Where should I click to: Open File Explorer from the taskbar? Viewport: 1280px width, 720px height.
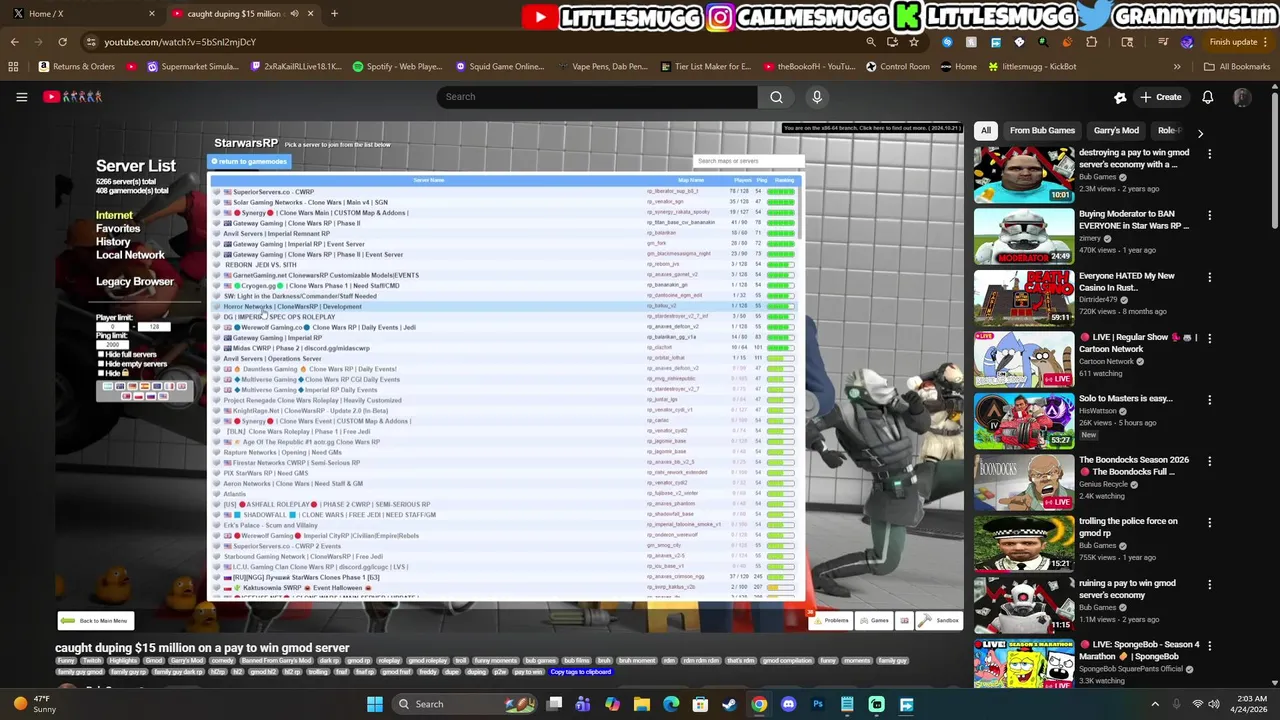coord(641,704)
